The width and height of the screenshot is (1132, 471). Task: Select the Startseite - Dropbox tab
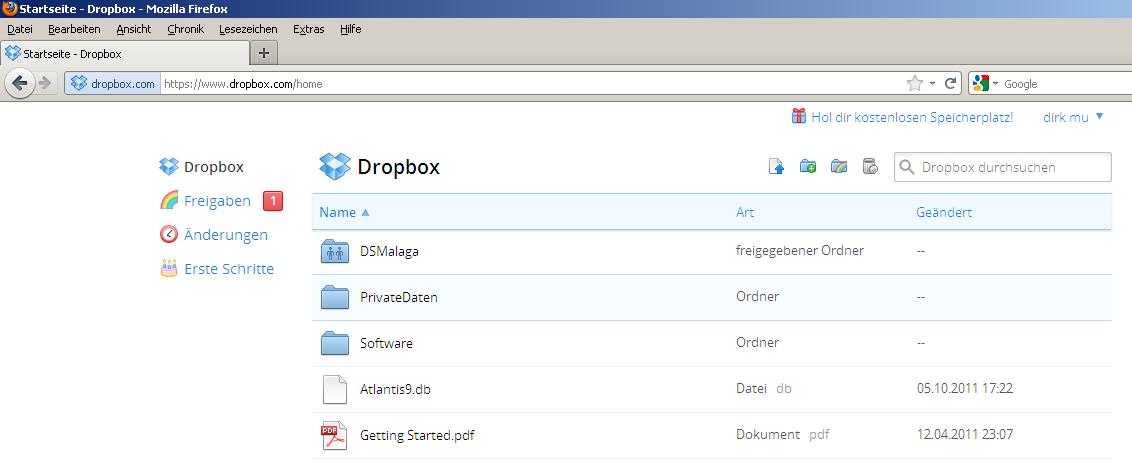pos(126,53)
